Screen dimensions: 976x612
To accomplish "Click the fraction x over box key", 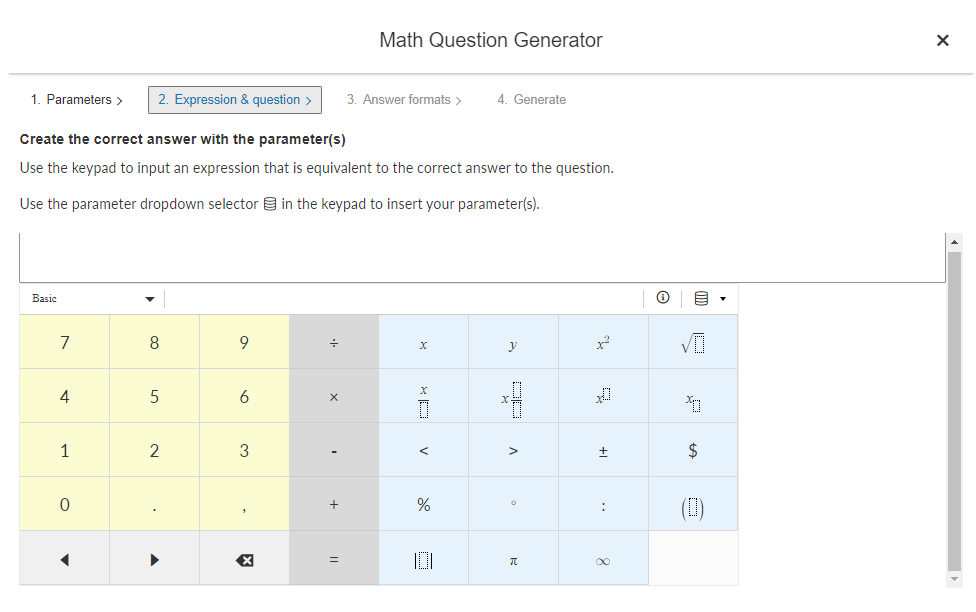I will 423,397.
